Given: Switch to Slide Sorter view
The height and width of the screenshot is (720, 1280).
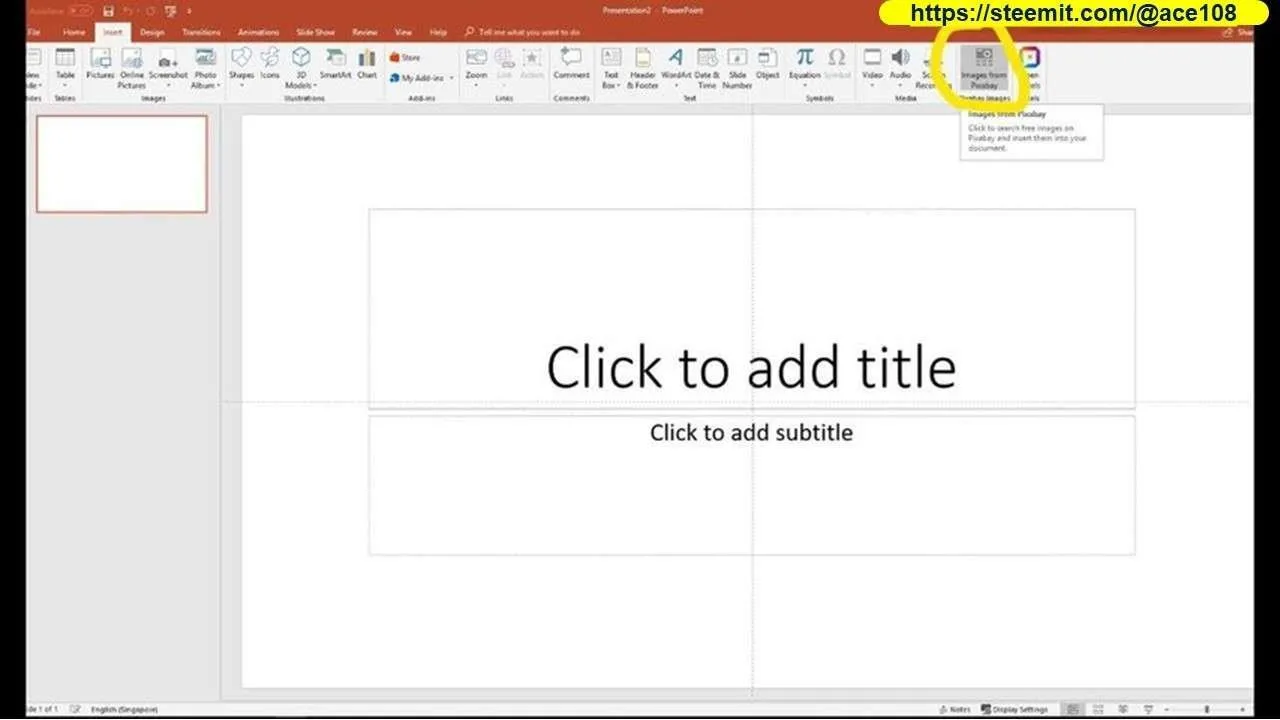Looking at the screenshot, I should pyautogui.click(x=1098, y=709).
